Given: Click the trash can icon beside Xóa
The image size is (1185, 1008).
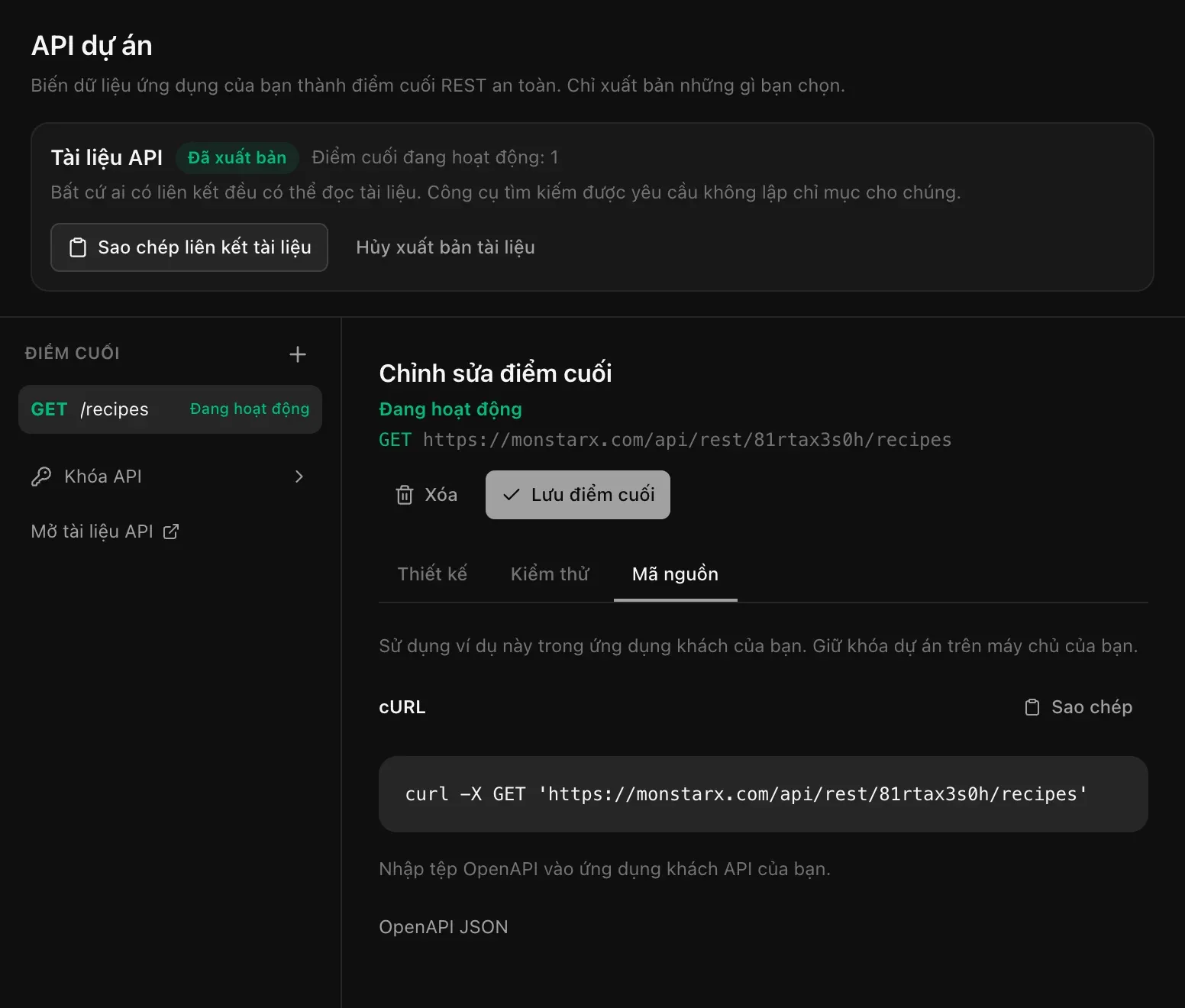Looking at the screenshot, I should [405, 495].
